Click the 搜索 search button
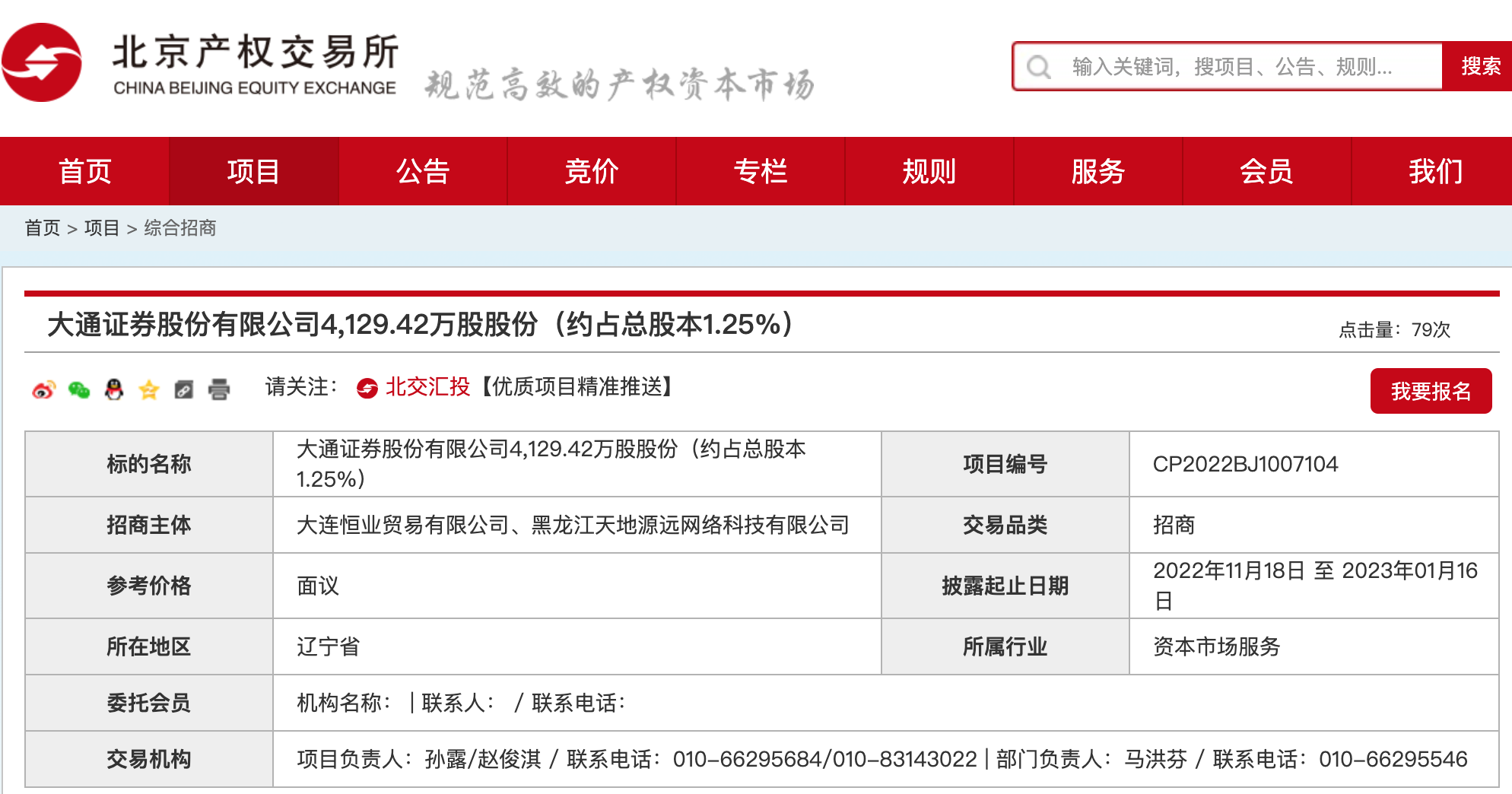 coord(1477,66)
